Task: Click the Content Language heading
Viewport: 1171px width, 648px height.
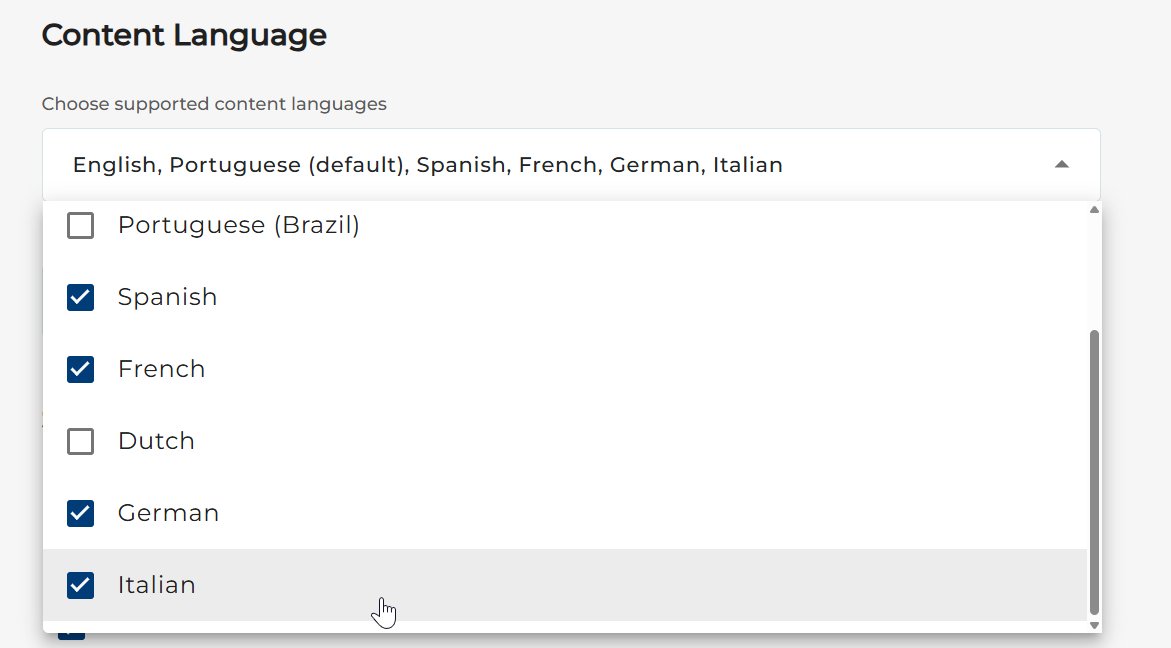Action: (184, 36)
